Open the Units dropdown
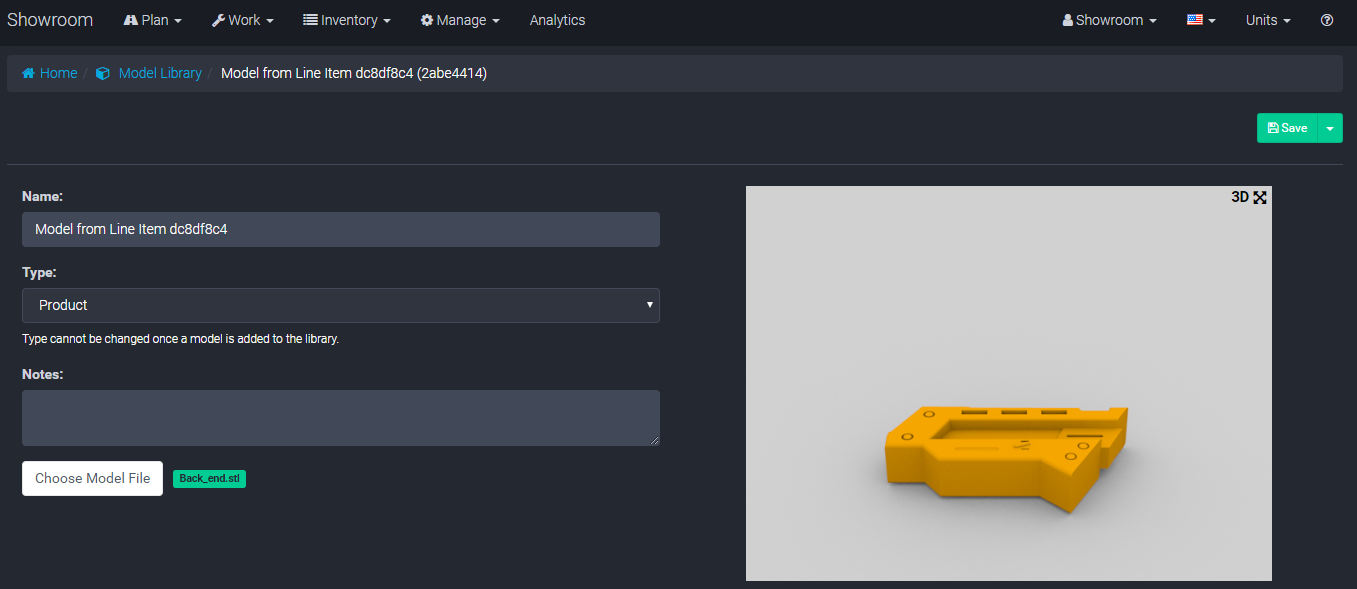The image size is (1357, 589). 1267,20
